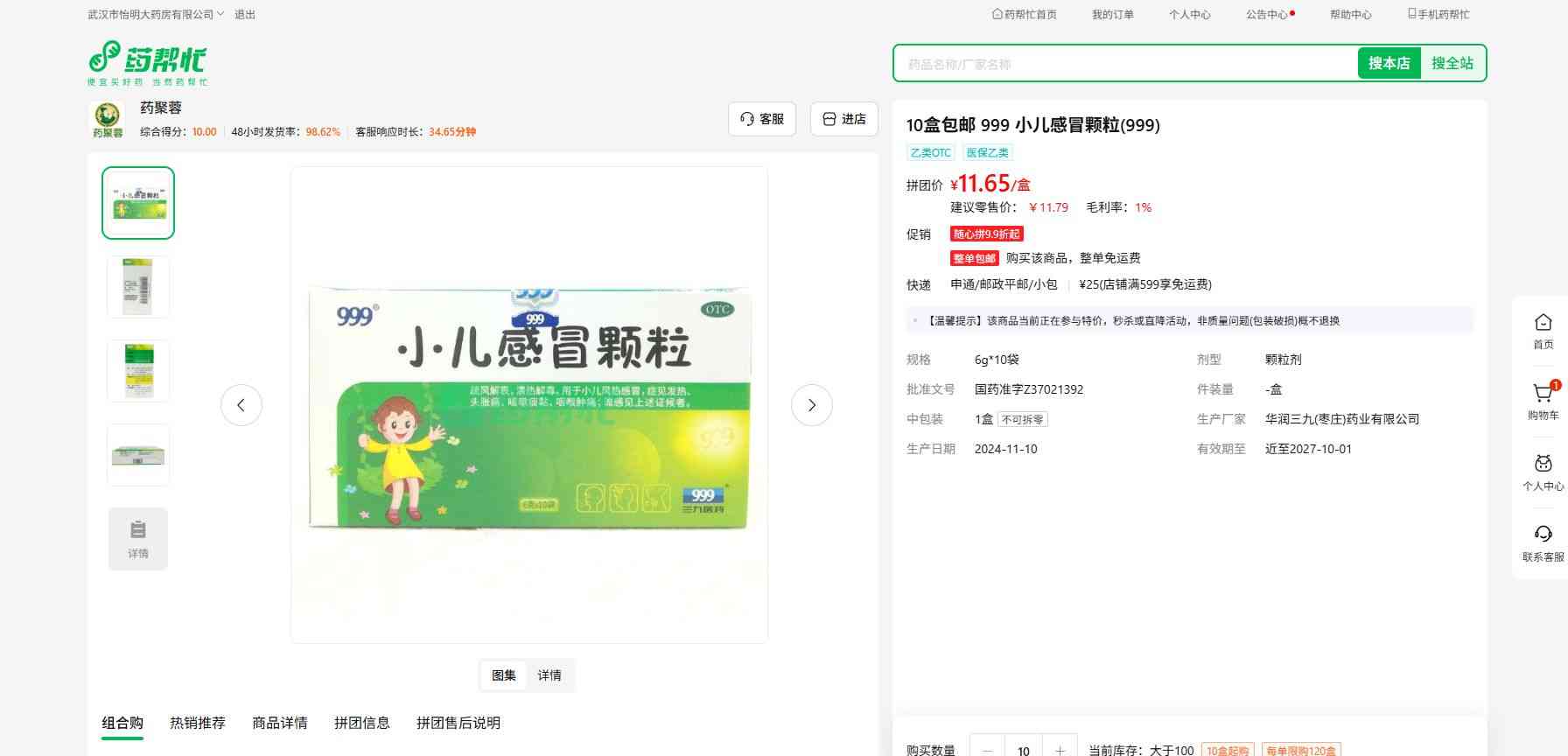Image resolution: width=1568 pixels, height=756 pixels.
Task: Go to 首页 via sidebar home icon
Action: [1543, 331]
